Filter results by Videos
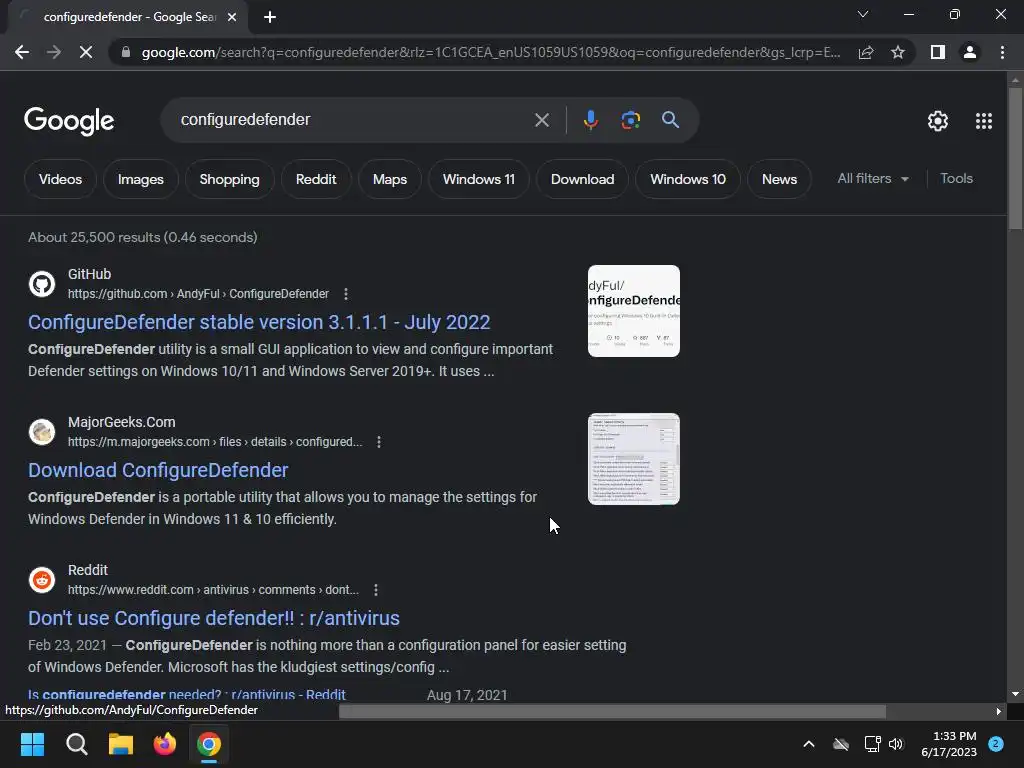The width and height of the screenshot is (1024, 768). (60, 179)
